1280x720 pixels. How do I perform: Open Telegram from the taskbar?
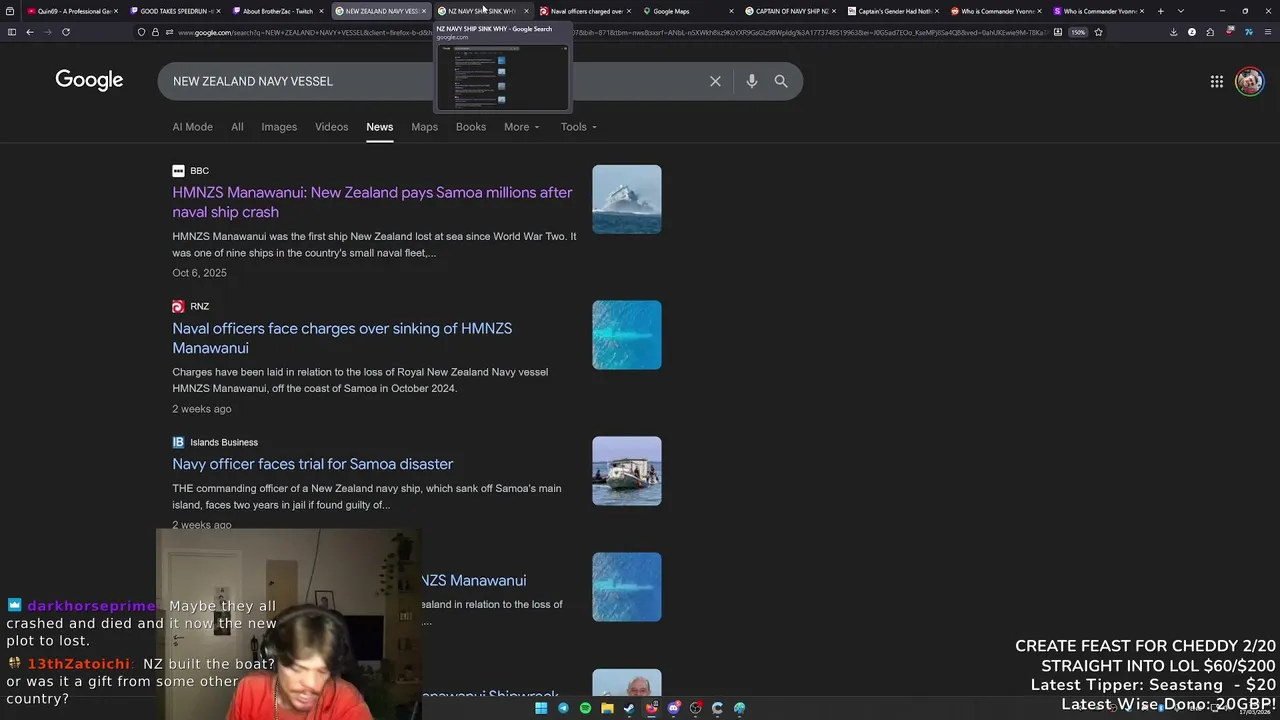pyautogui.click(x=563, y=708)
